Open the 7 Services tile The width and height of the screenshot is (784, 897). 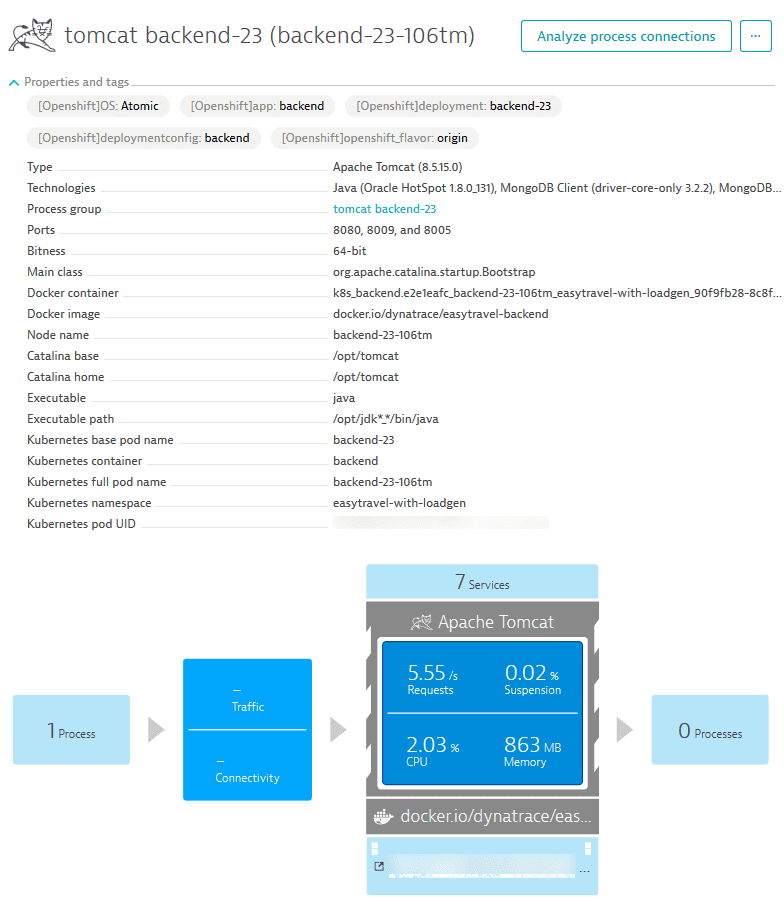[x=482, y=581]
